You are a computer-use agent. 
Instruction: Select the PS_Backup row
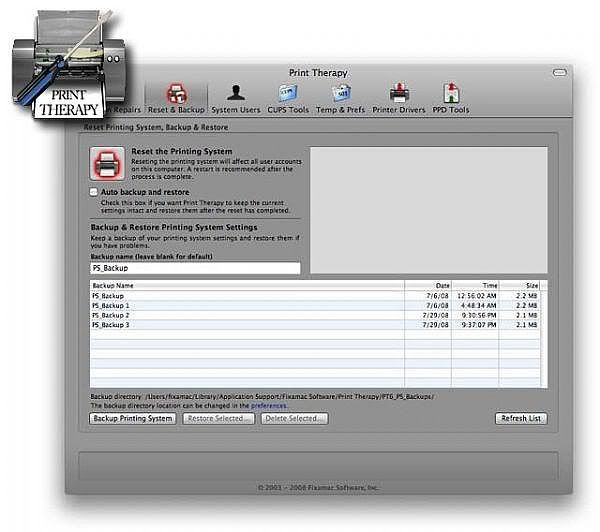click(315, 296)
